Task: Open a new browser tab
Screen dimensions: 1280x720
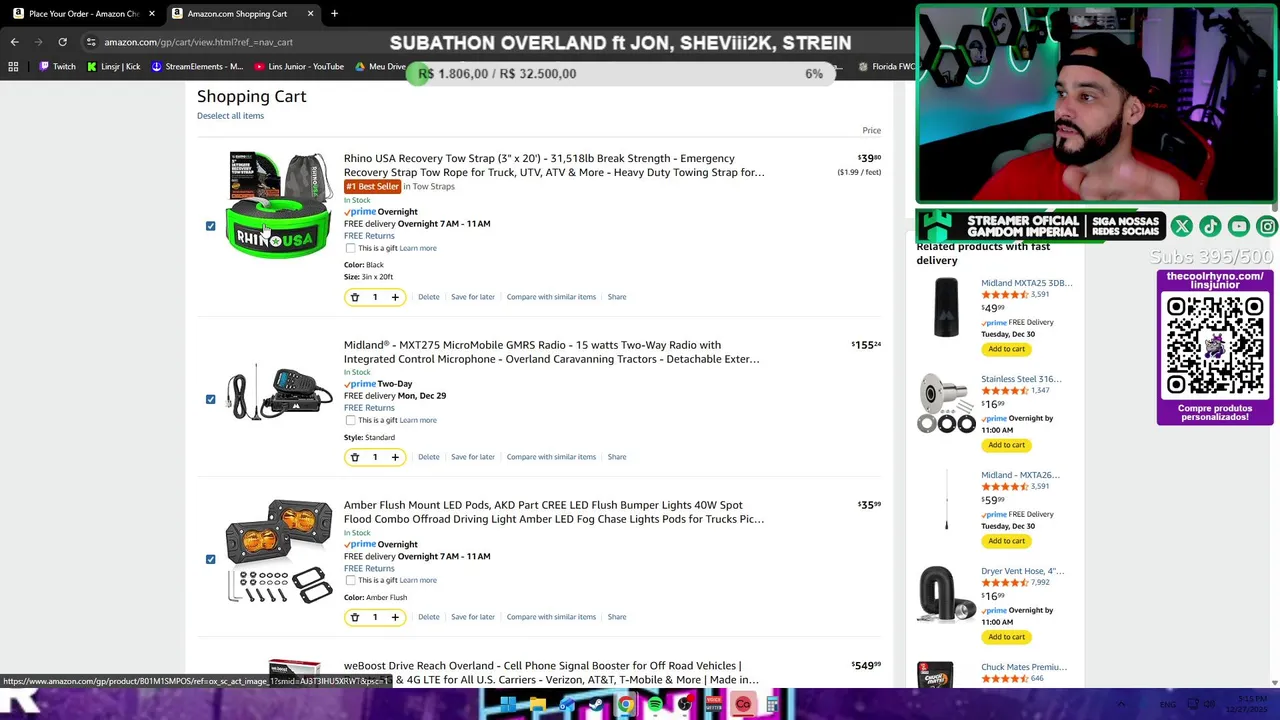Action: (334, 14)
